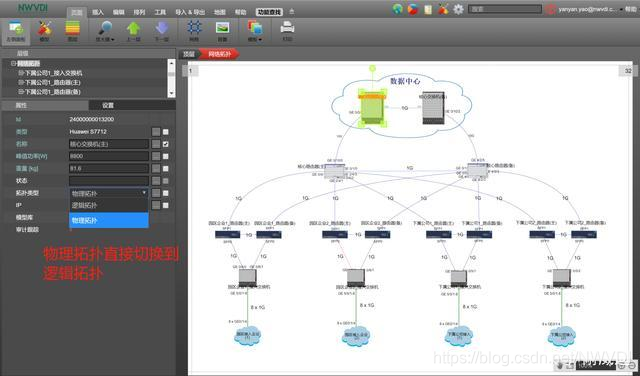This screenshot has height=376, width=640.
Task: Click the paint brush icon in top bar
Action: [443, 9]
